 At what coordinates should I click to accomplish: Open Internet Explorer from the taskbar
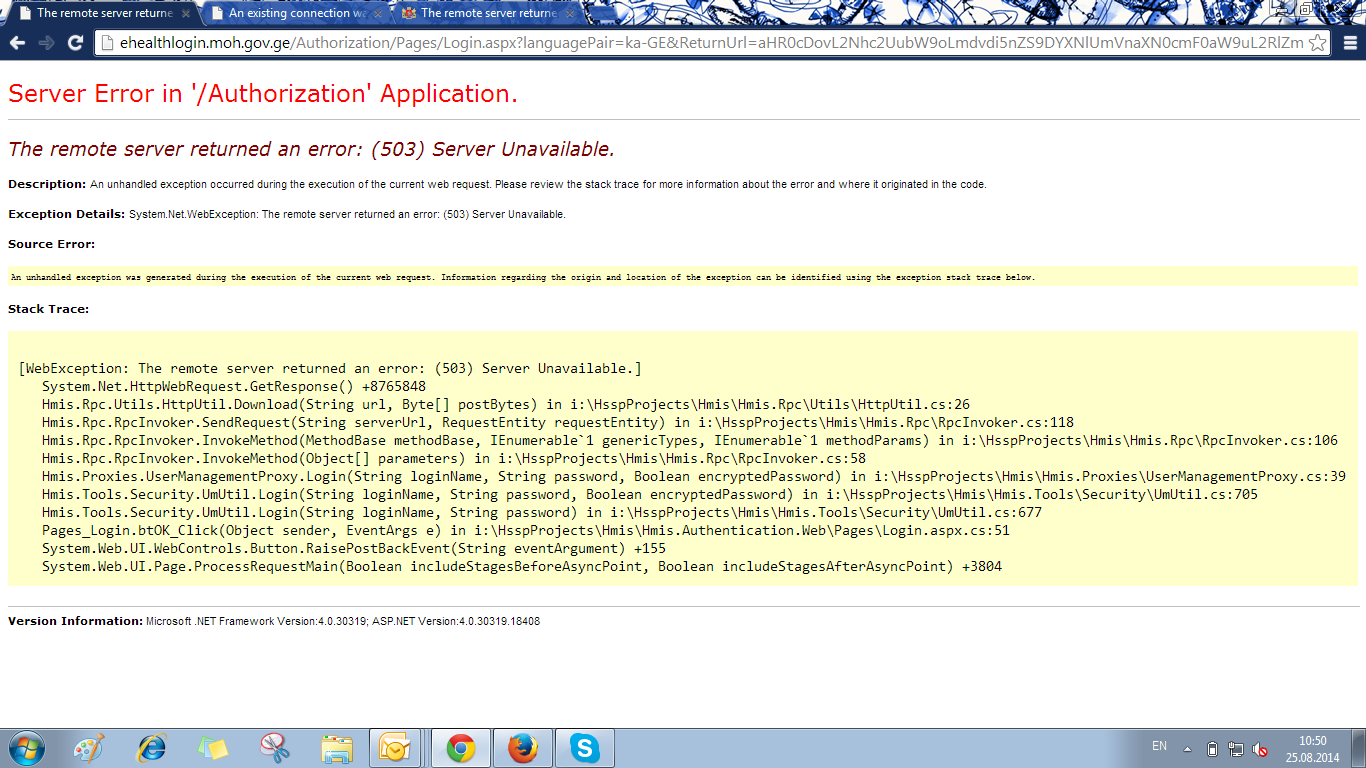[x=152, y=748]
